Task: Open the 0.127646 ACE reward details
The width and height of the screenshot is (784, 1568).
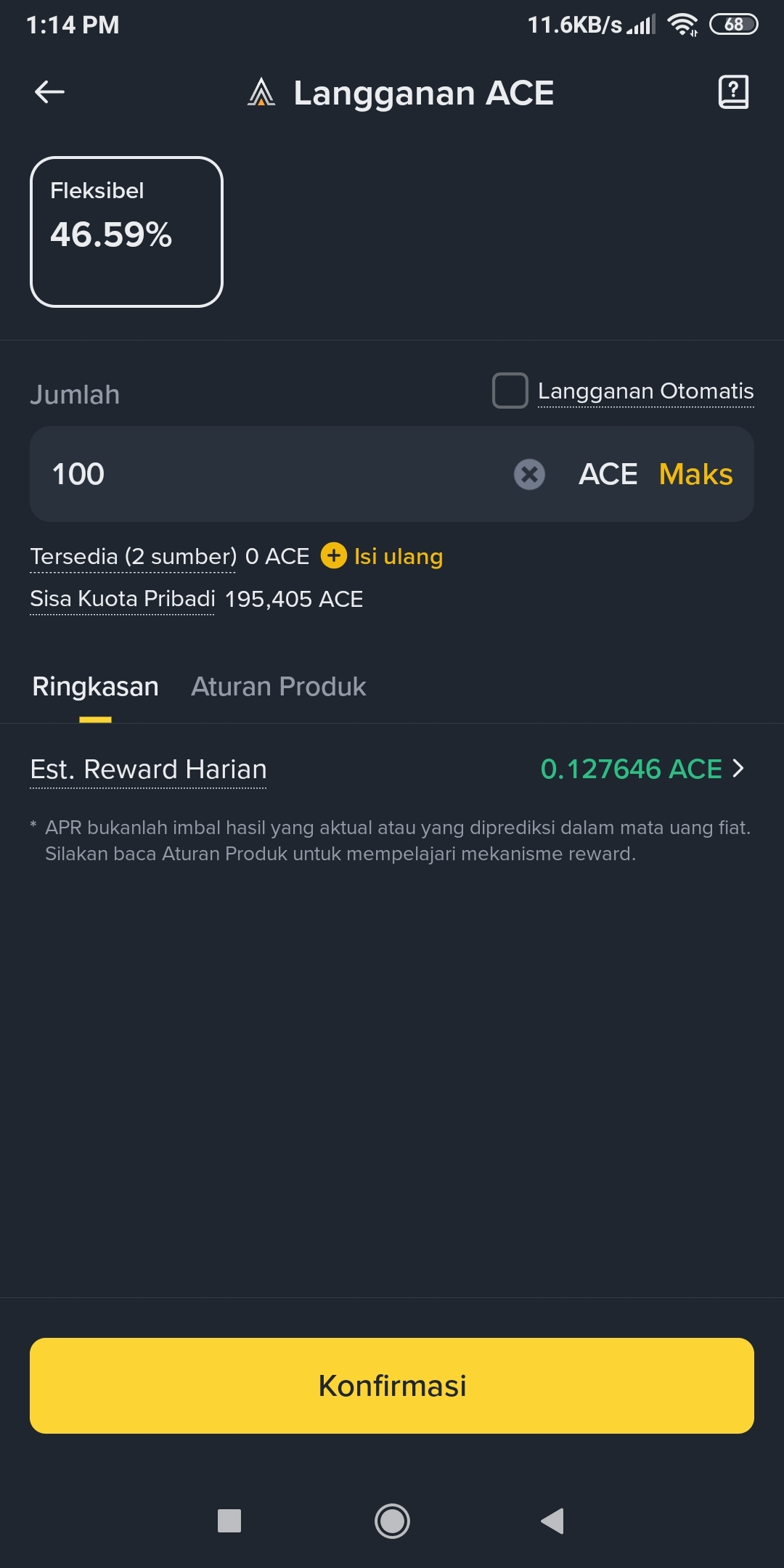Action: [x=632, y=769]
